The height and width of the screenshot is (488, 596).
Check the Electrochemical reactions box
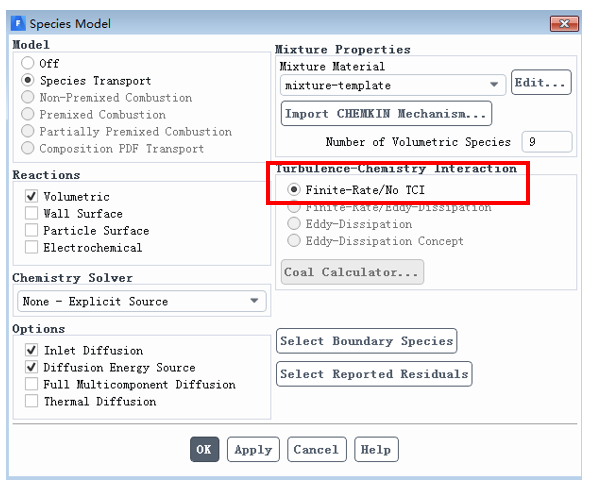32,247
